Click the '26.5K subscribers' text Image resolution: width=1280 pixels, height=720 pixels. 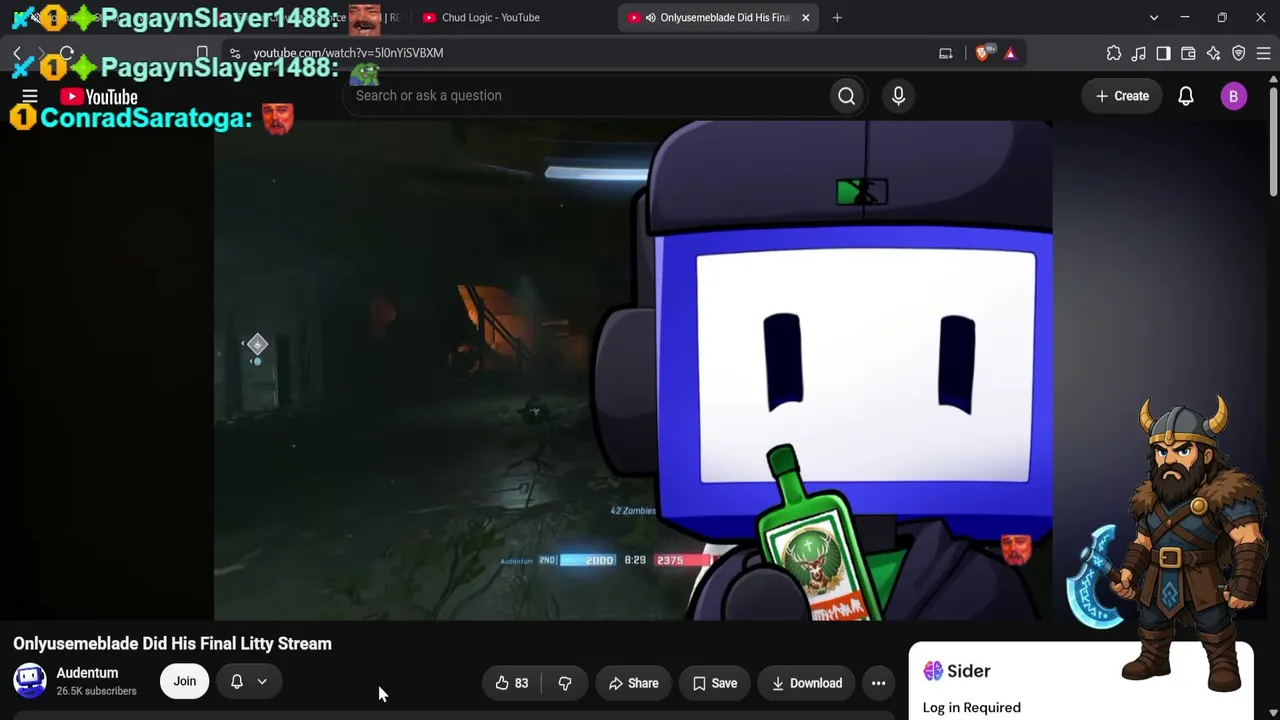point(96,691)
